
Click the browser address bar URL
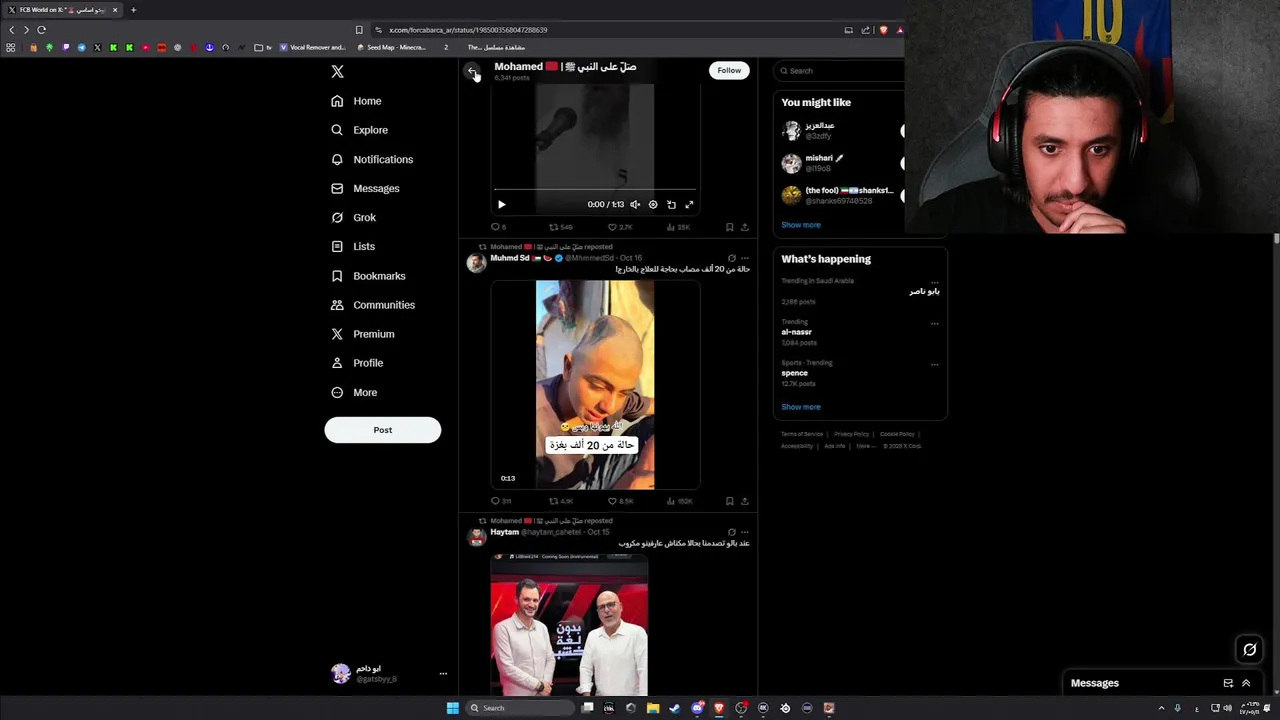click(468, 30)
